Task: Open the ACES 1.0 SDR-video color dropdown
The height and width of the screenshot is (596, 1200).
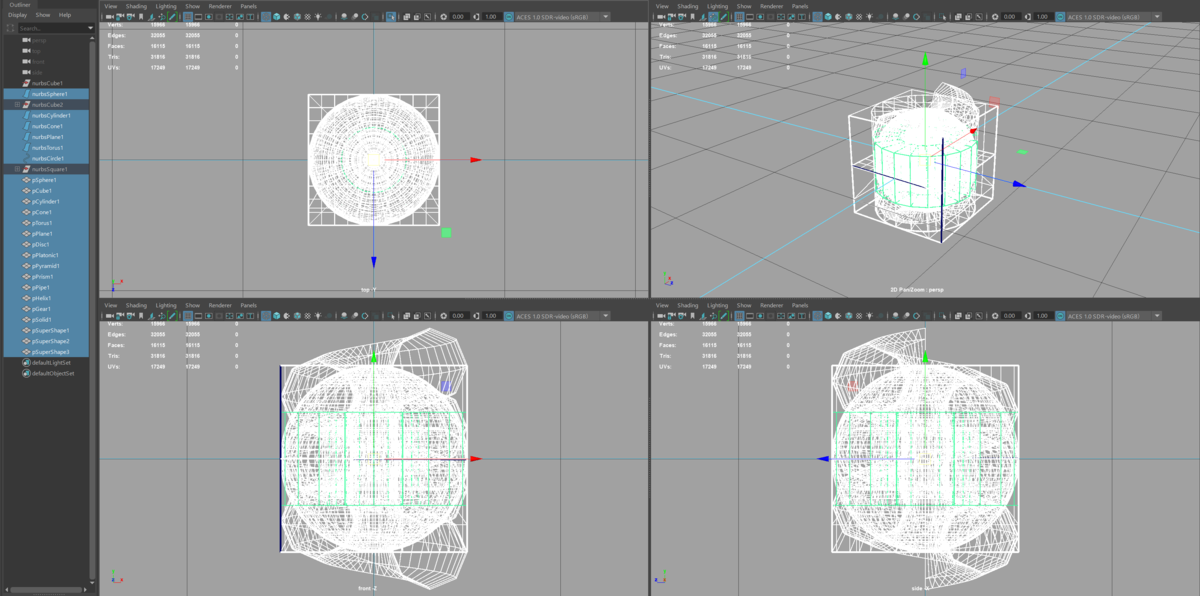Action: point(605,15)
